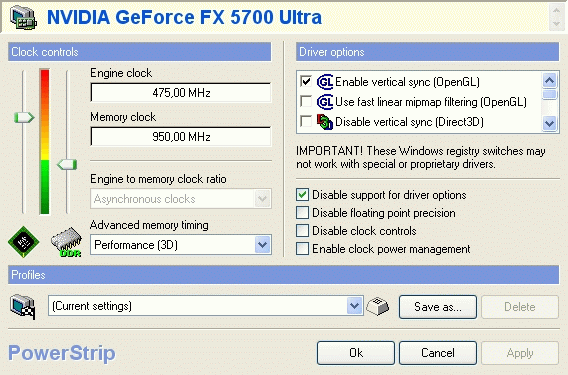Enable clock power management checkbox
568x375 pixels.
pyautogui.click(x=302, y=249)
